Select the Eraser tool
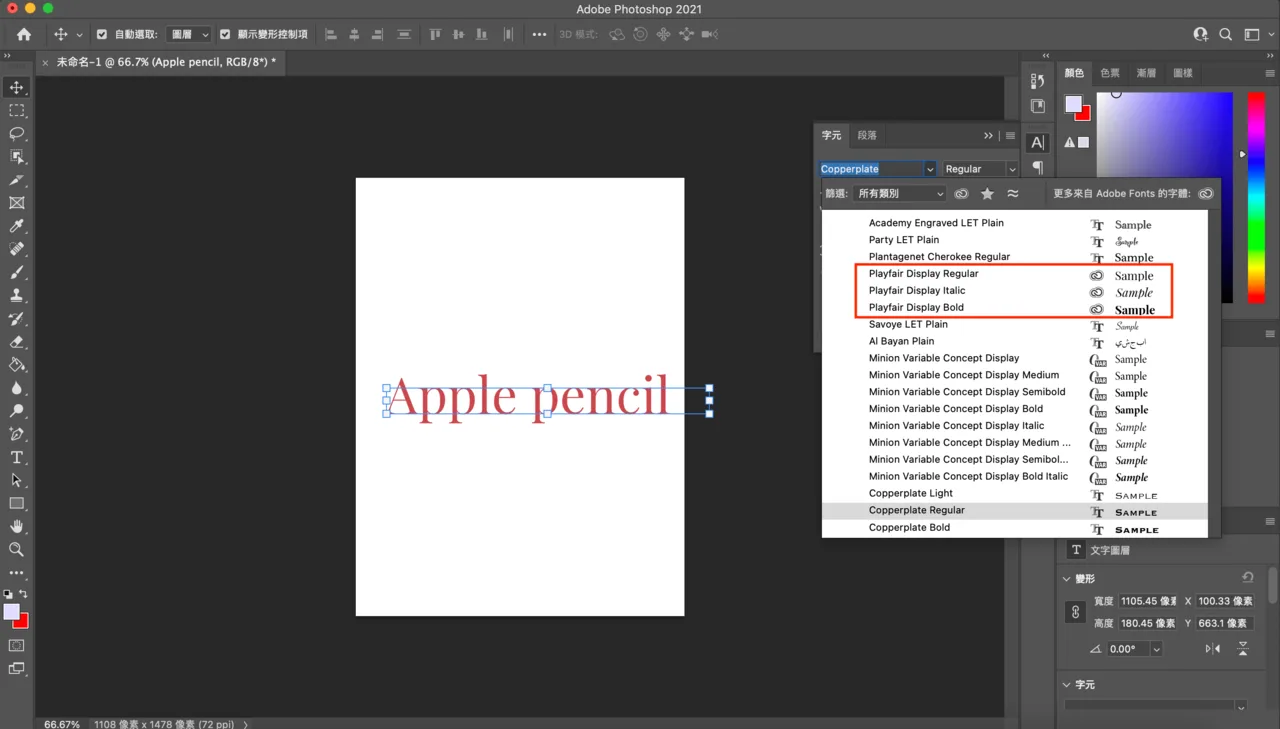This screenshot has width=1280, height=729. (17, 342)
